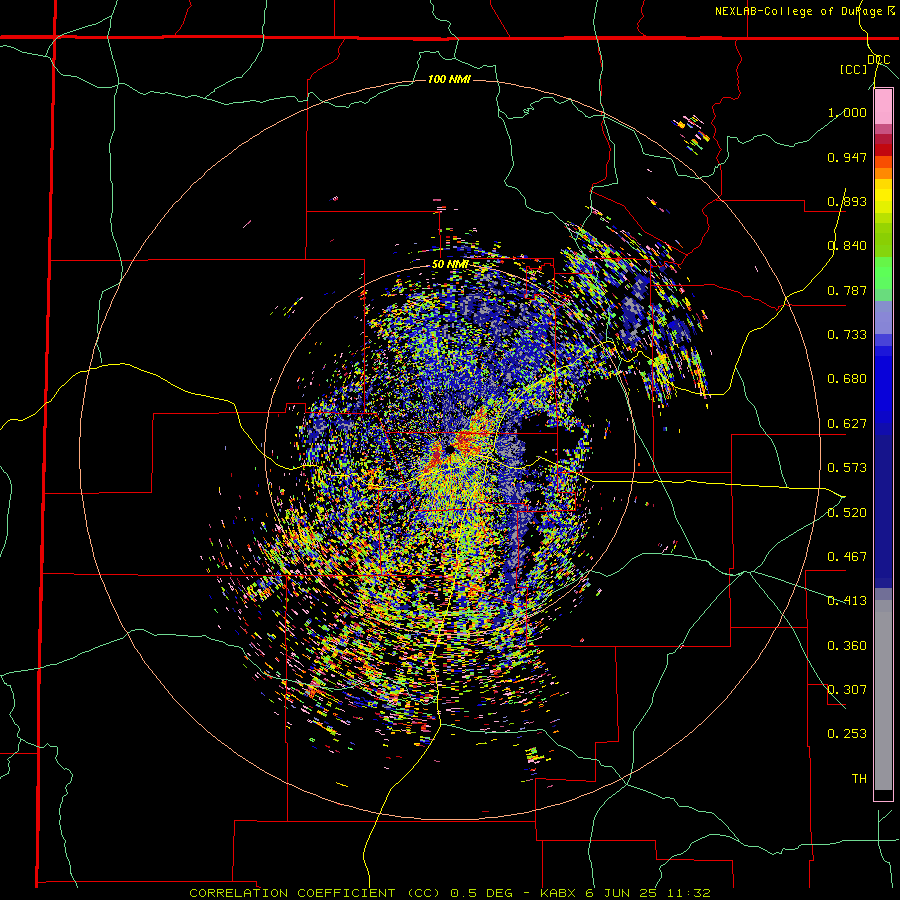Click the red segment of the color bar

tap(883, 150)
